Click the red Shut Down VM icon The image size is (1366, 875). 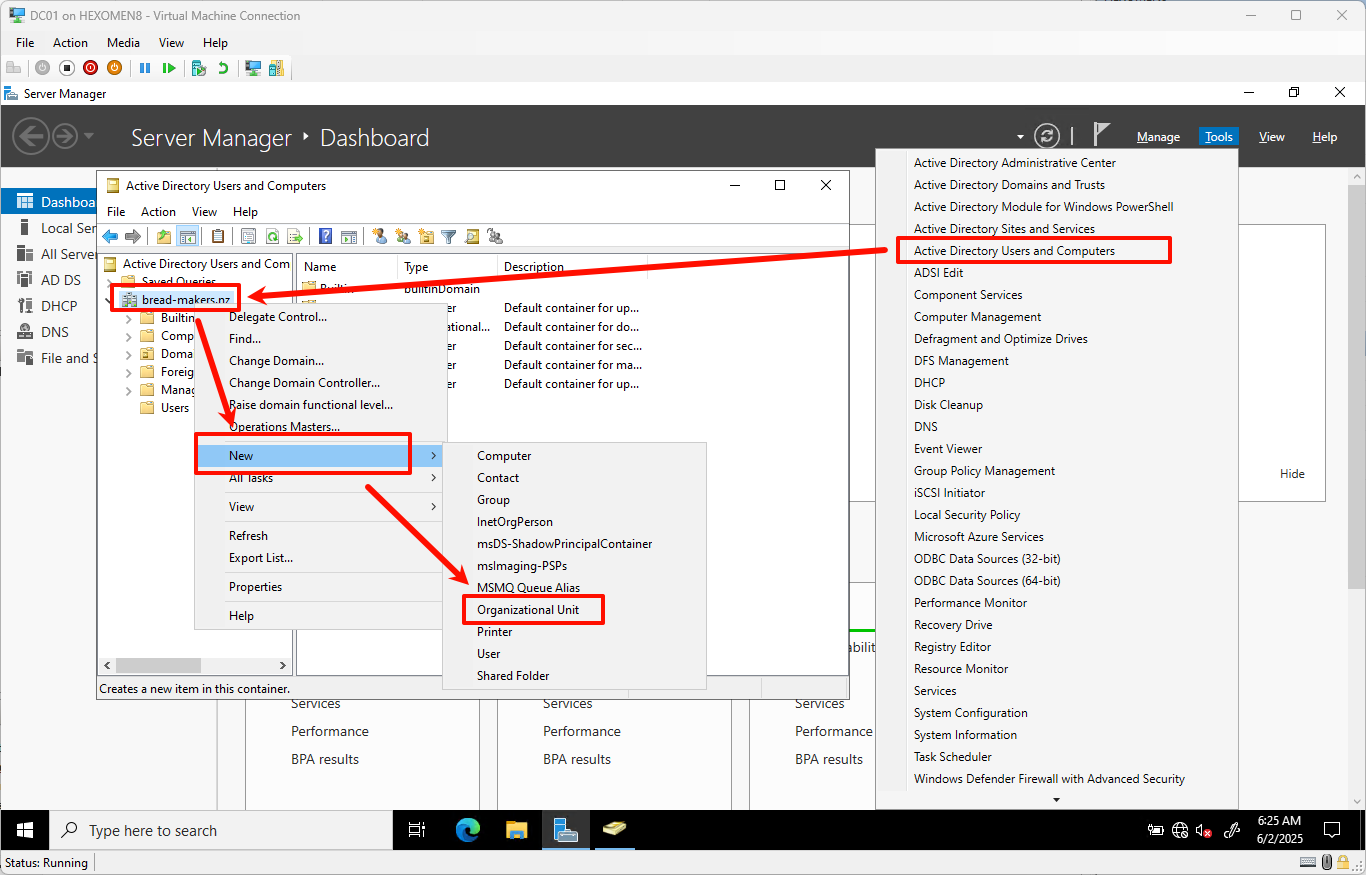click(91, 68)
